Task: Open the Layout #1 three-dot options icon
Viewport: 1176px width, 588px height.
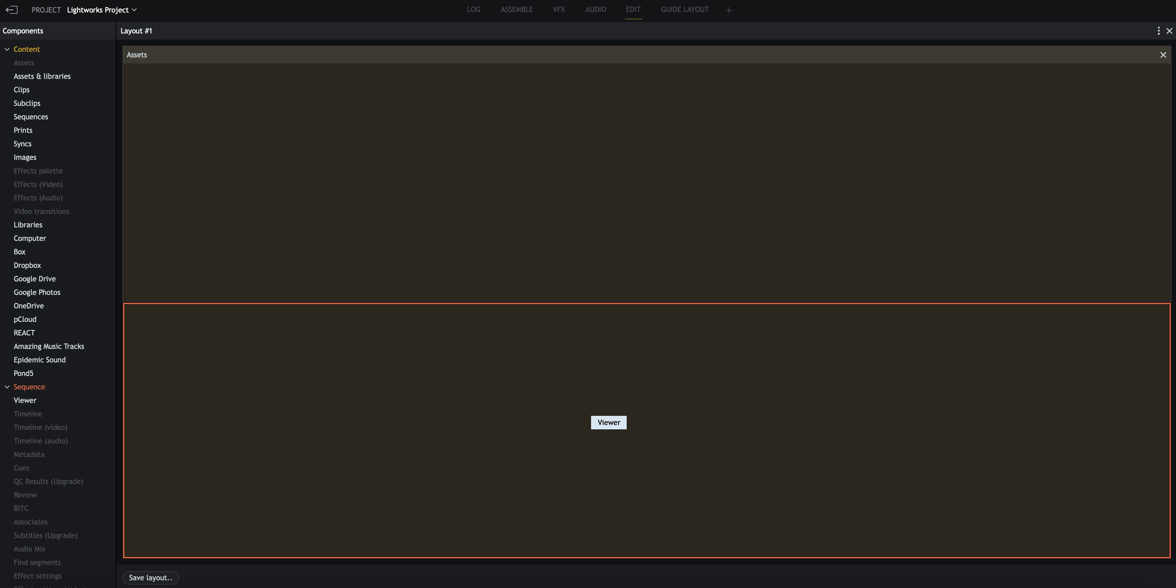Action: coord(1158,31)
